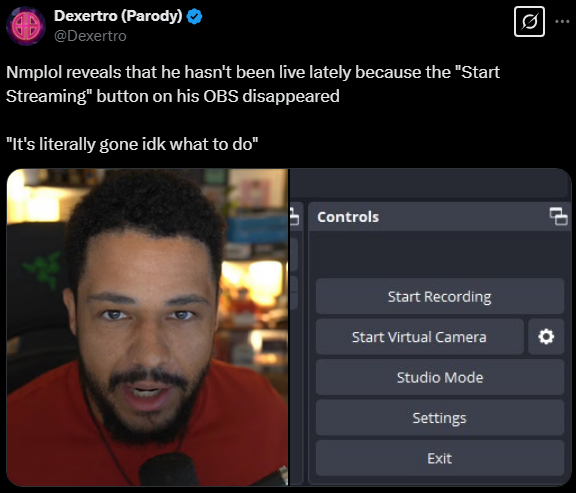Visit the @Dexertro handle link
Viewport: 576px width, 493px height.
pyautogui.click(x=90, y=36)
